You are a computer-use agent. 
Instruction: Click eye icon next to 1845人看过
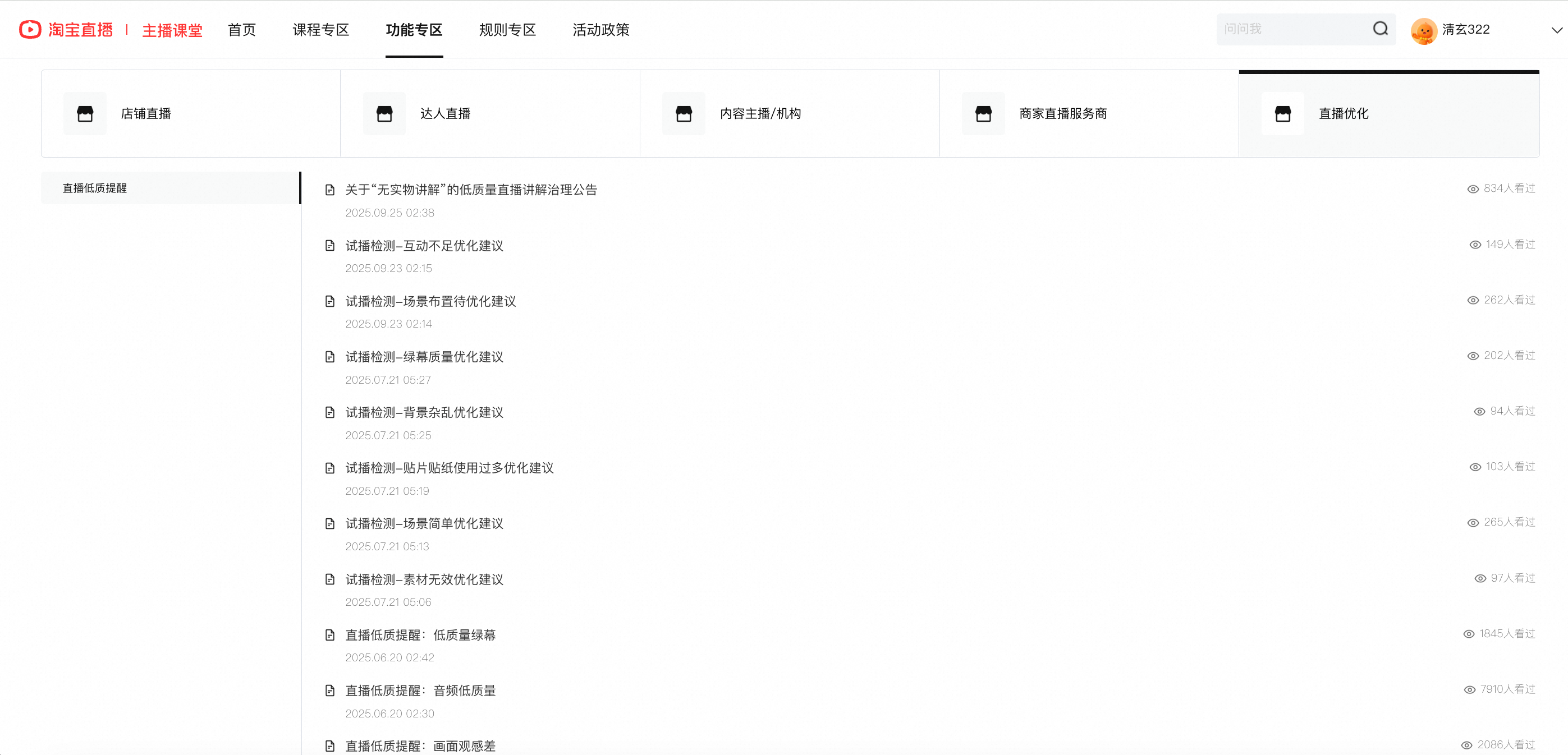1469,634
